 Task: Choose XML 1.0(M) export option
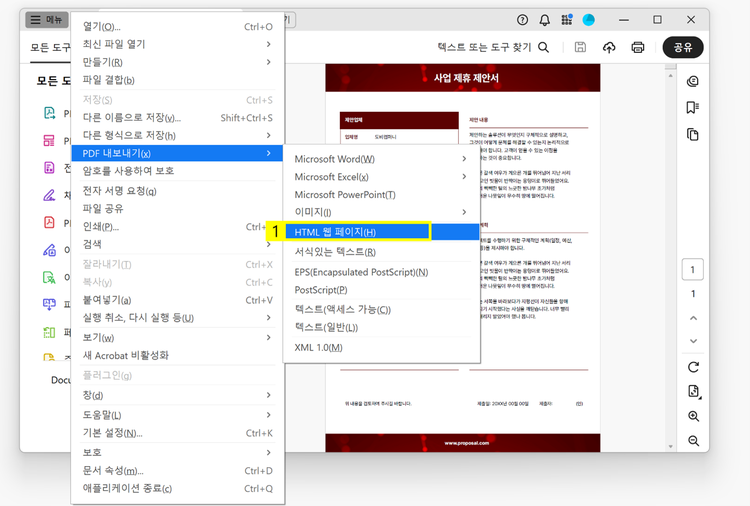tap(381, 347)
